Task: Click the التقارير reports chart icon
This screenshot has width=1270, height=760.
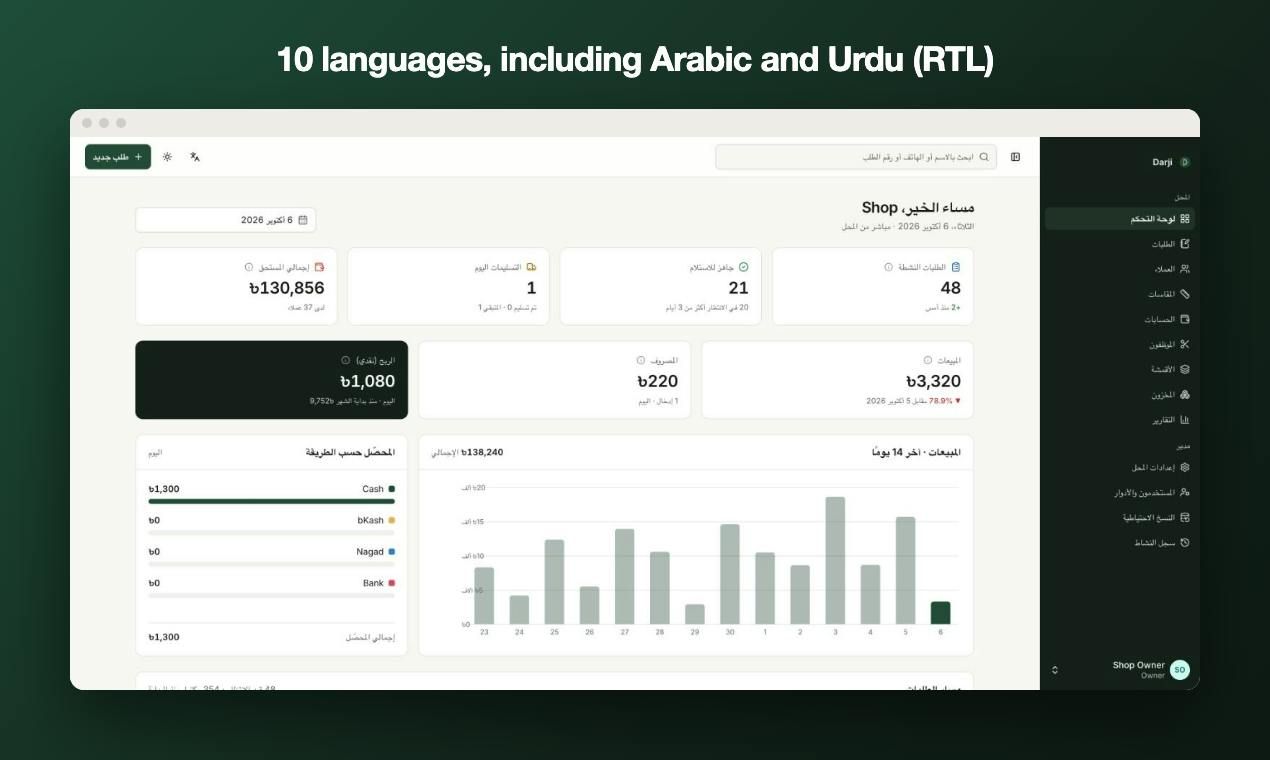Action: click(1185, 420)
